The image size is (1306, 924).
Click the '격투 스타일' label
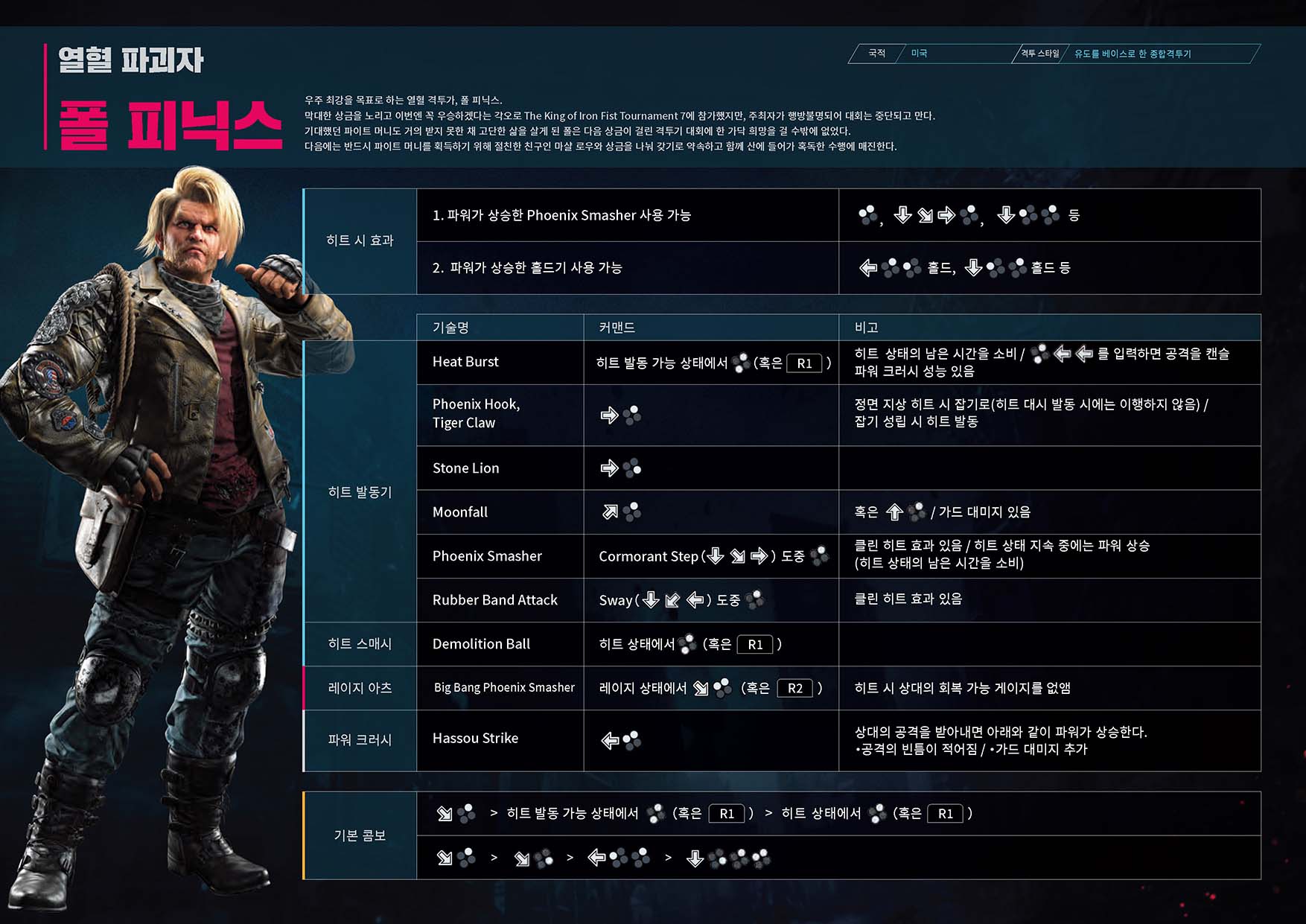pos(1039,54)
